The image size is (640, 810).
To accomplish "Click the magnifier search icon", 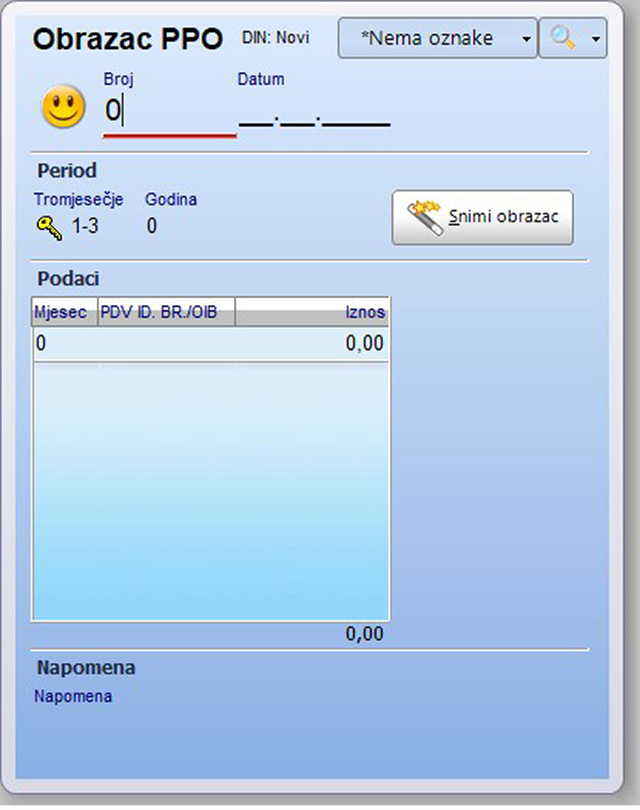I will [563, 38].
